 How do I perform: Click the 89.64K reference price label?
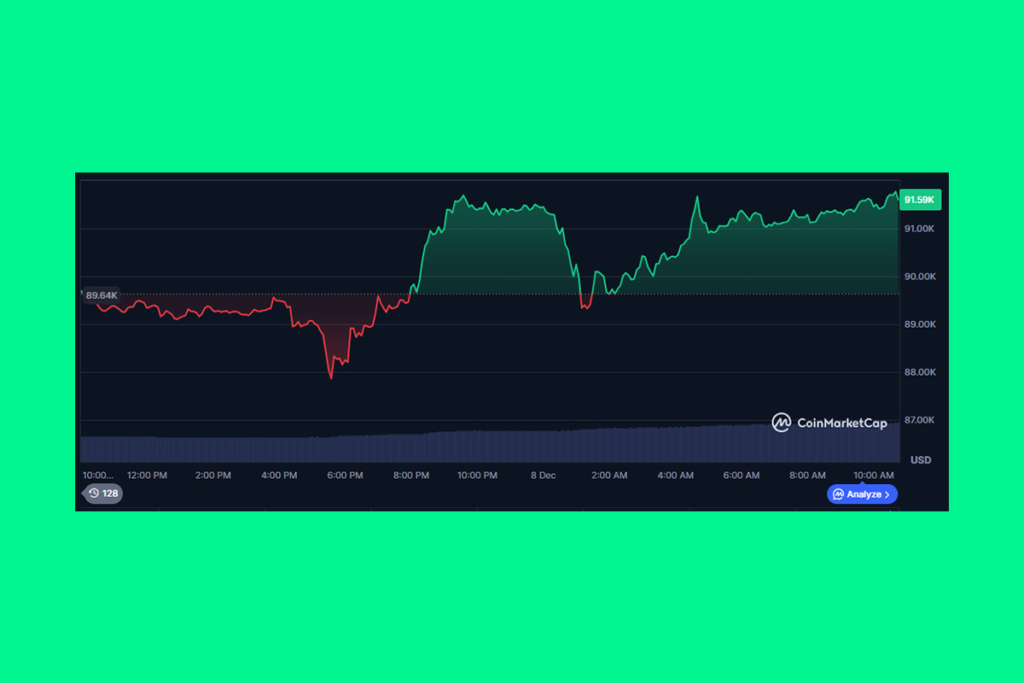tap(100, 296)
